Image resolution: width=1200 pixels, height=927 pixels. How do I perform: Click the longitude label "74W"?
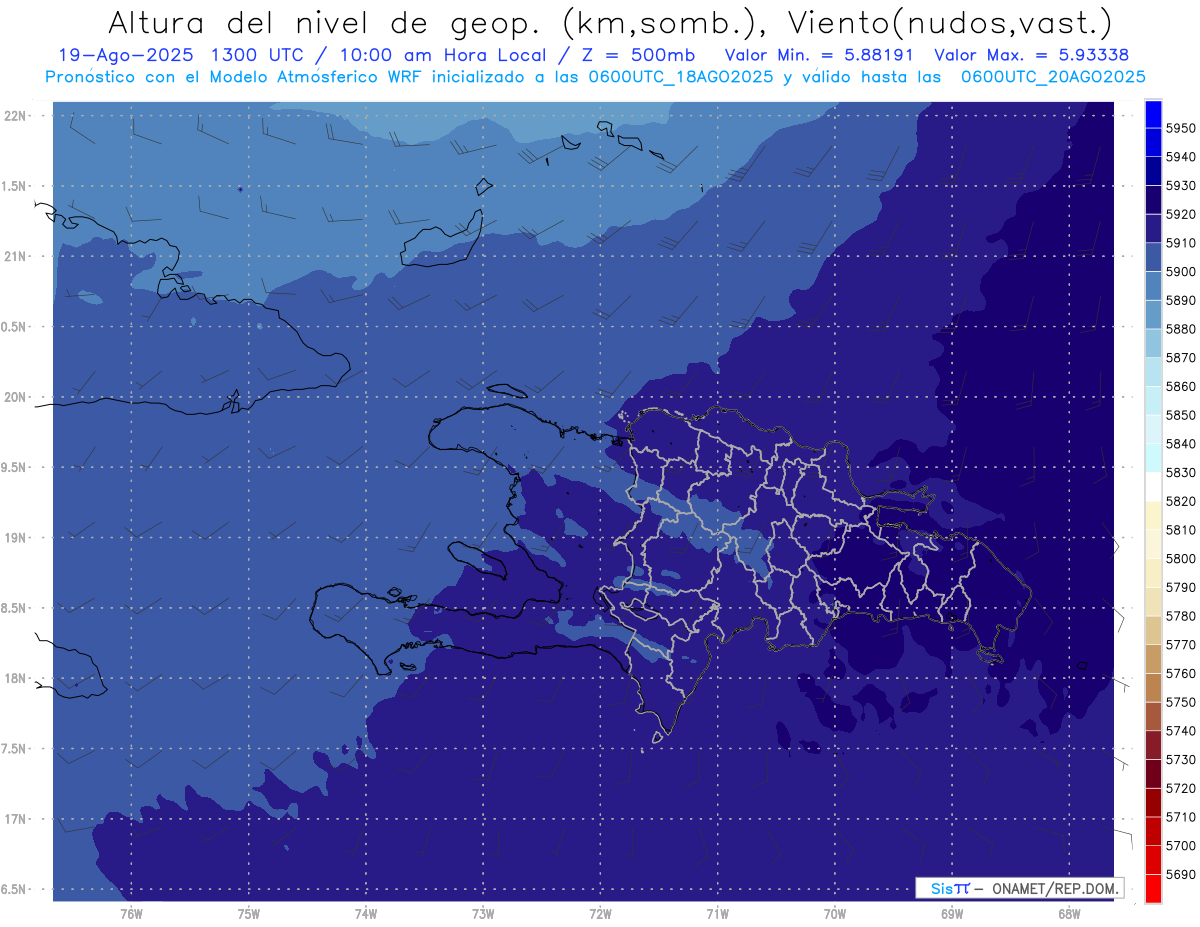(x=366, y=914)
